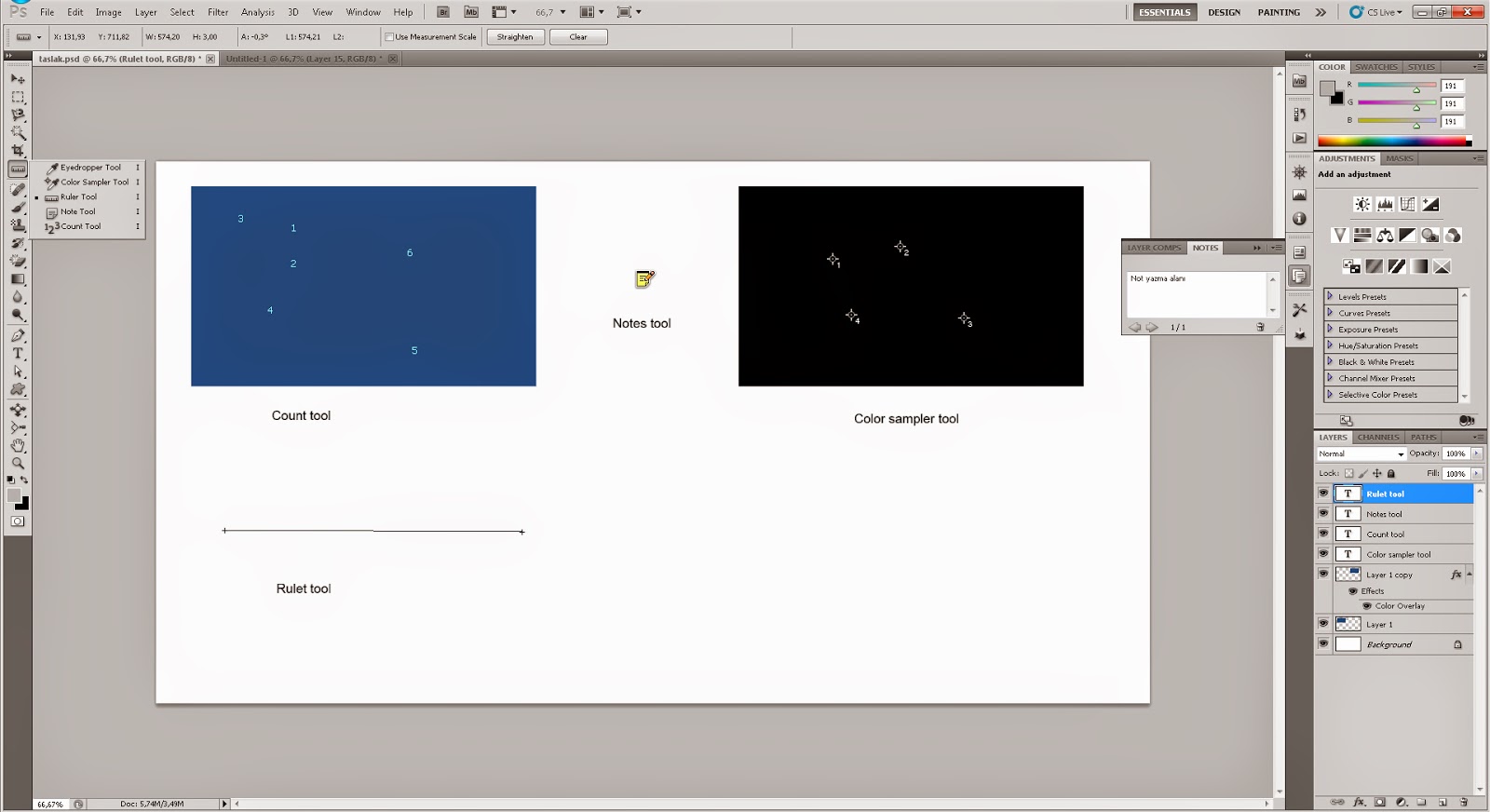Image resolution: width=1490 pixels, height=812 pixels.
Task: Select the Zoom tool in toolbox
Action: tap(18, 463)
